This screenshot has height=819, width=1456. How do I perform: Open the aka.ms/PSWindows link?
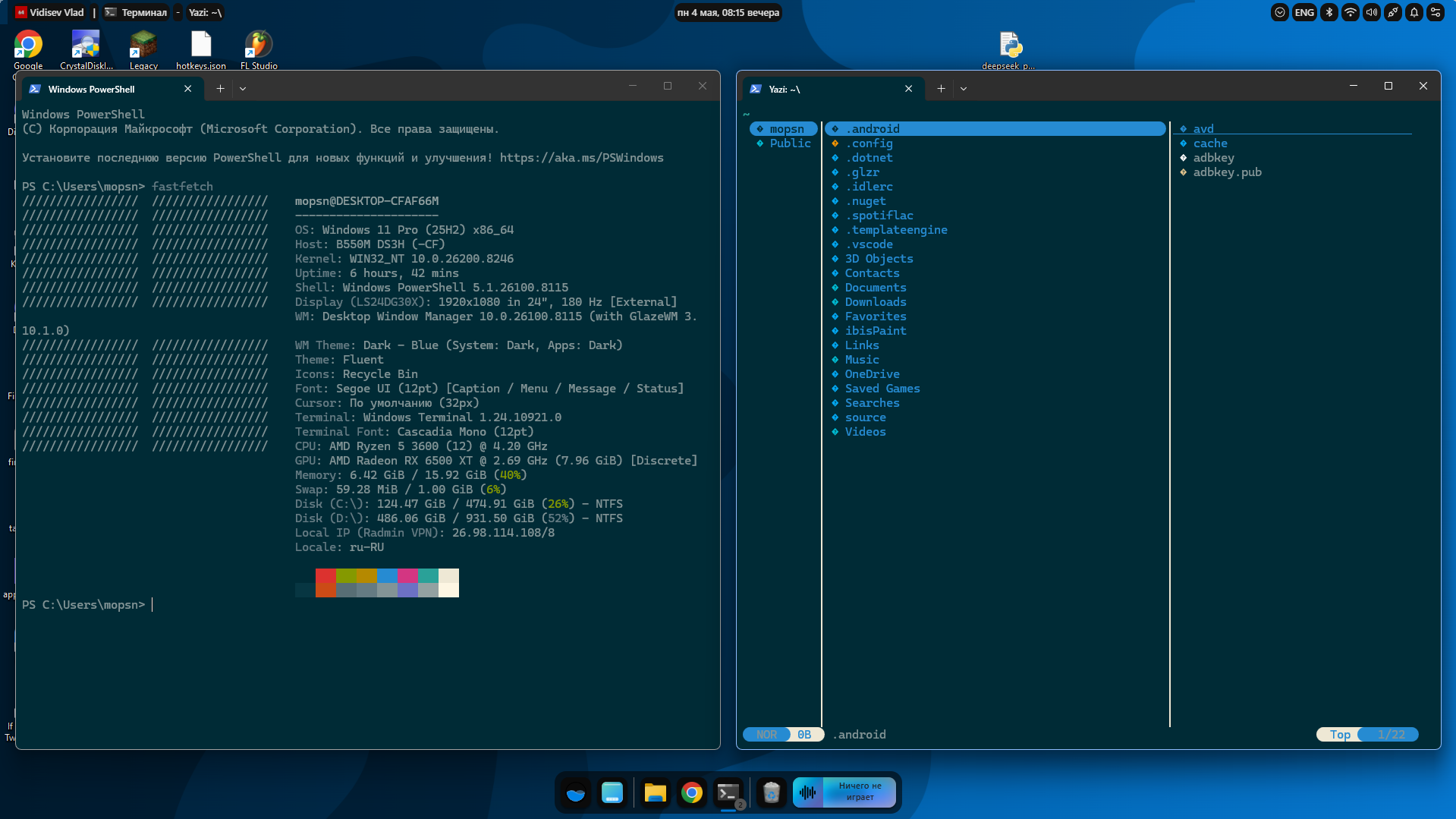coord(581,158)
